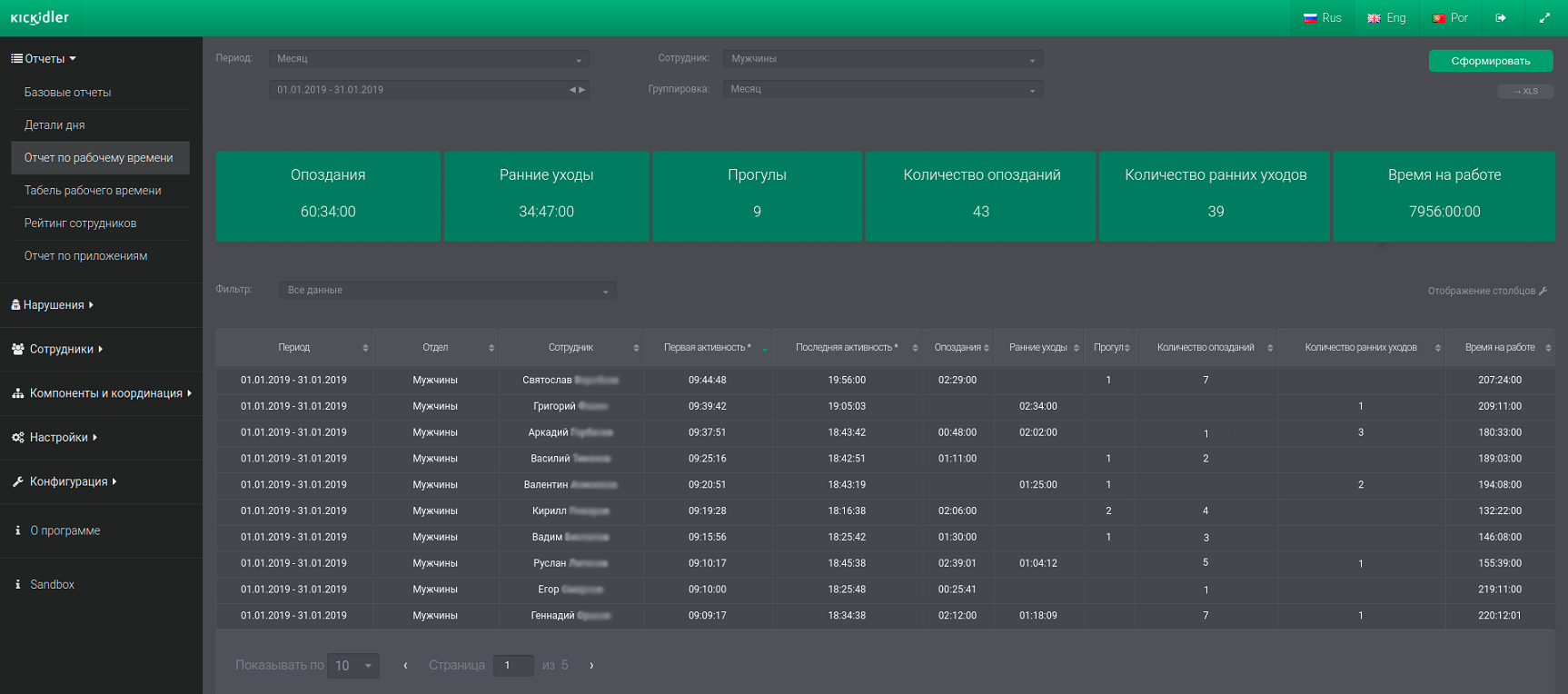
Task: Click the Время на работе 7956:00:00 card
Action: (x=1444, y=196)
